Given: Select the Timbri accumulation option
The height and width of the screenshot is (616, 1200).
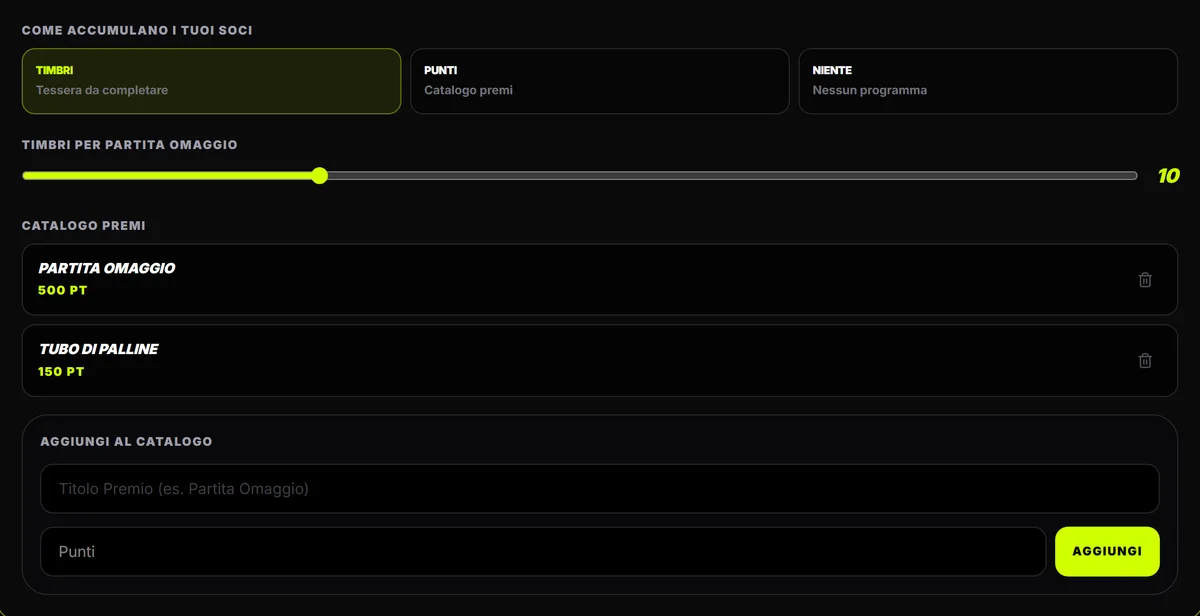Looking at the screenshot, I should pyautogui.click(x=211, y=81).
